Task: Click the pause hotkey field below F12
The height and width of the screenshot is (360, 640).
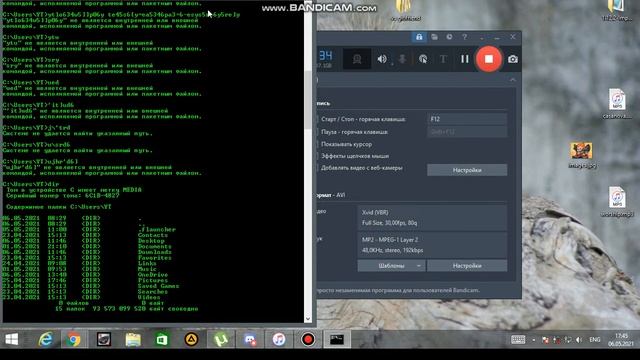Action: pos(467,132)
